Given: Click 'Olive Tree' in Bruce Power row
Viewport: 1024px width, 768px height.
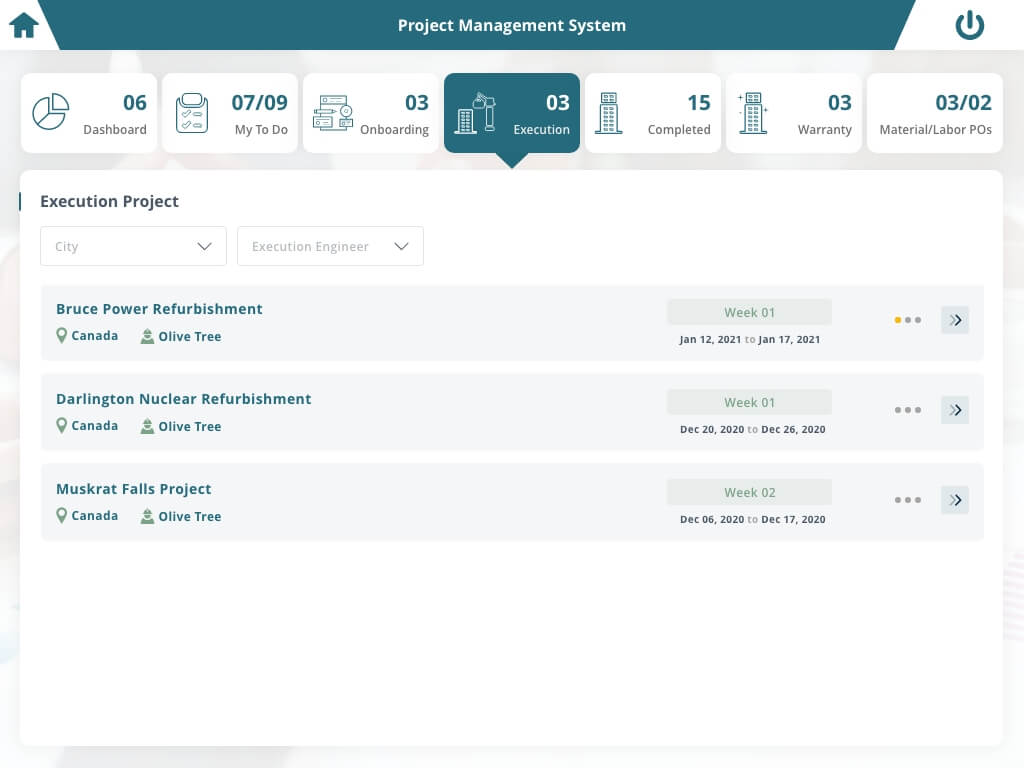Looking at the screenshot, I should point(190,336).
